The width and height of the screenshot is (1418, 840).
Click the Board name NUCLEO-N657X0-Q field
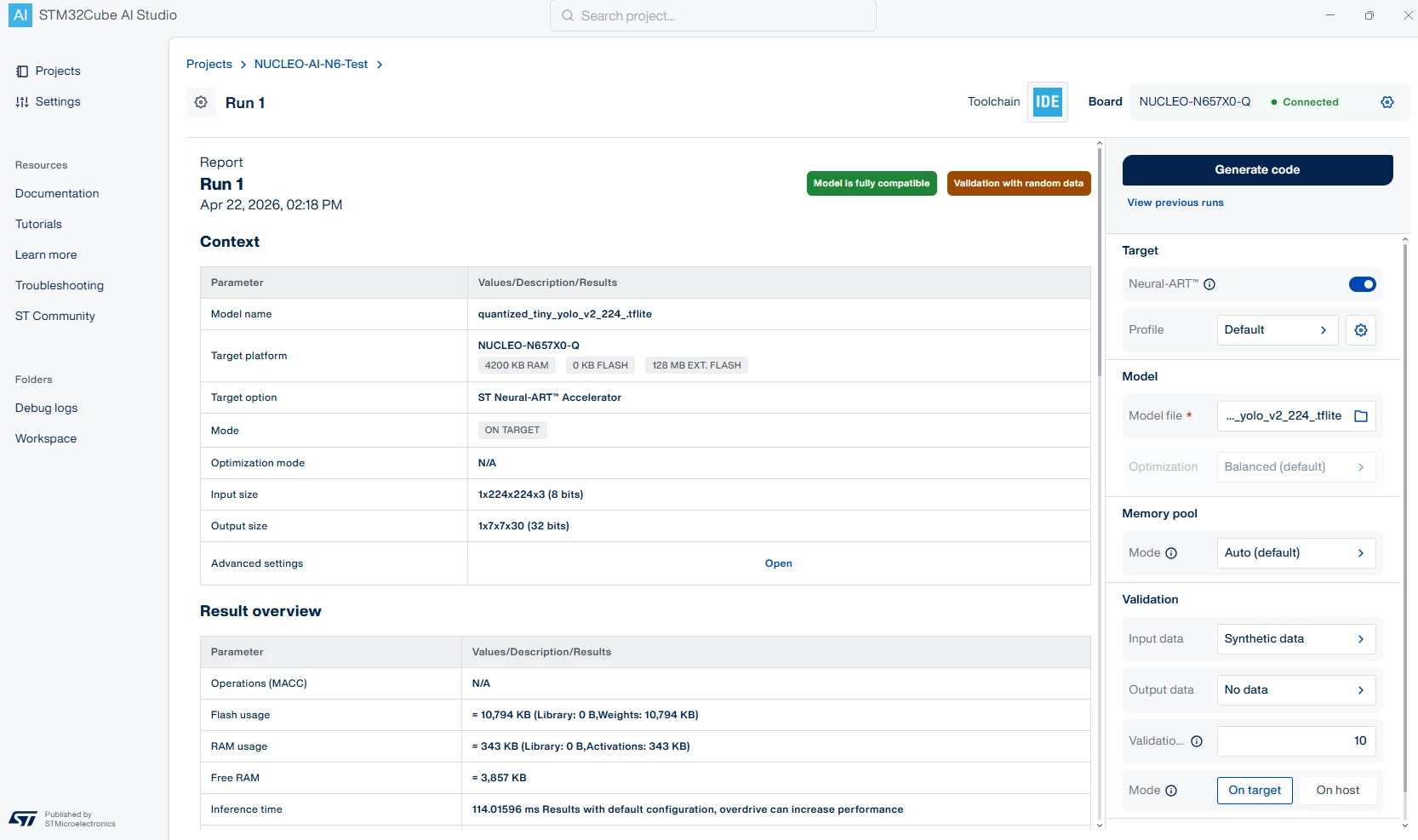pyautogui.click(x=1195, y=102)
